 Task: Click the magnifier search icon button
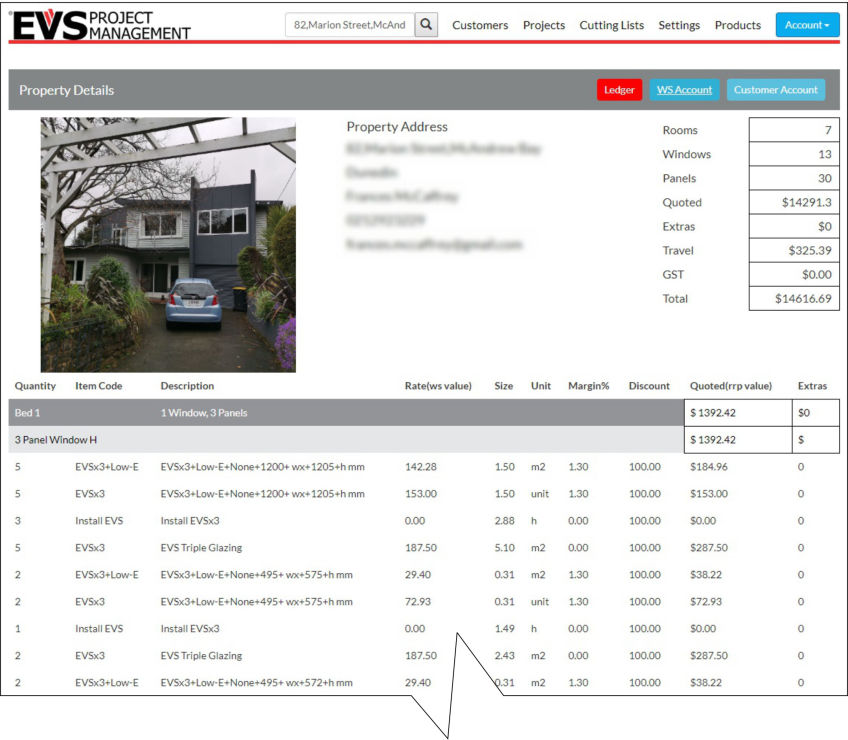click(427, 25)
